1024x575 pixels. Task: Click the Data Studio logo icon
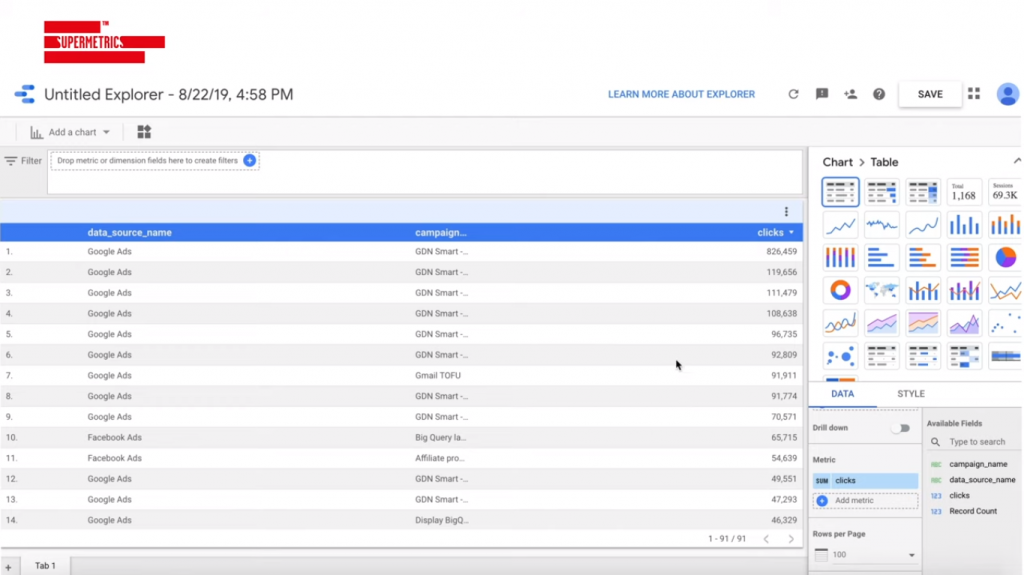(x=25, y=94)
